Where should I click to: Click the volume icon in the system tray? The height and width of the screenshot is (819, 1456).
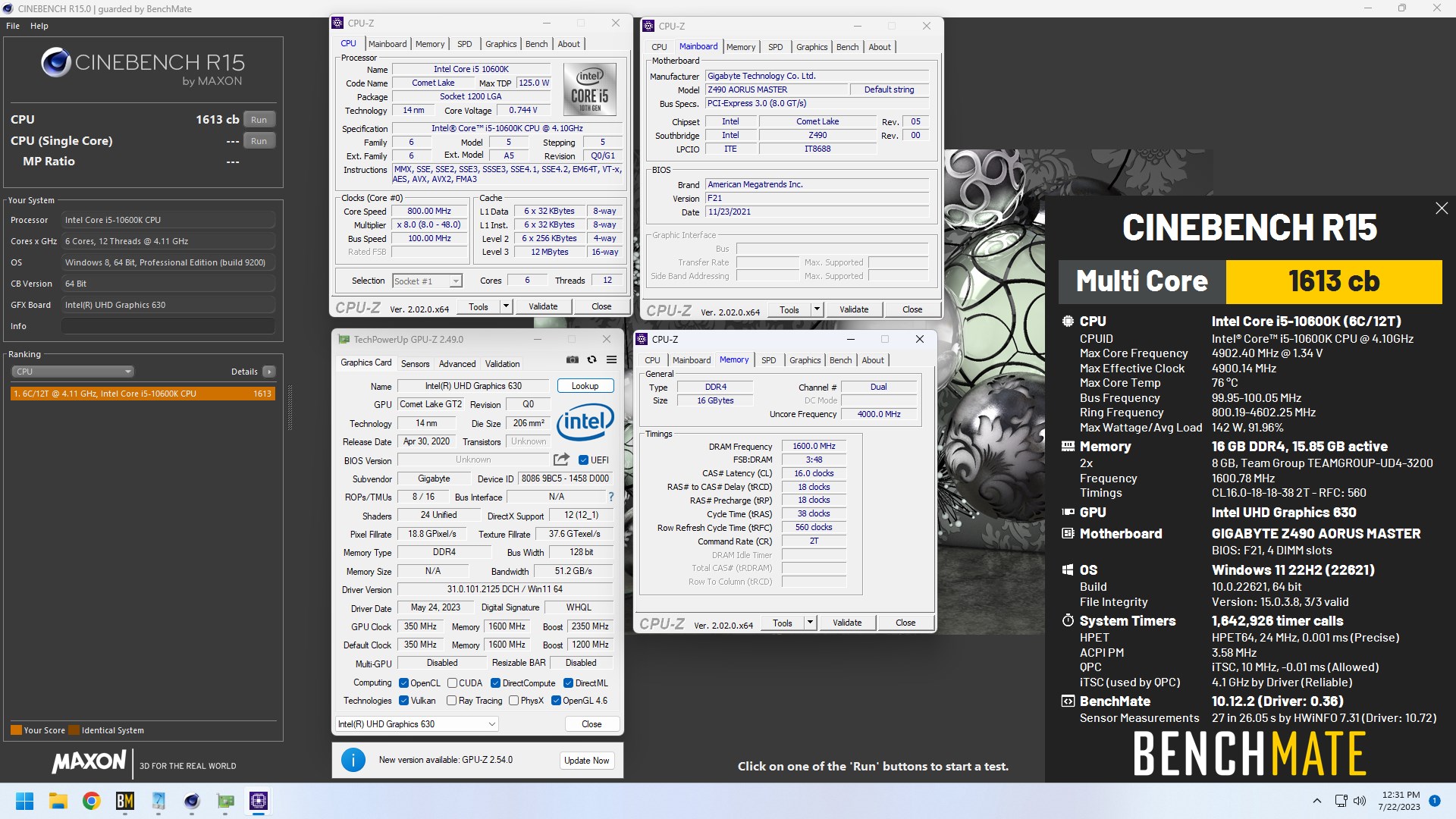coord(1360,801)
